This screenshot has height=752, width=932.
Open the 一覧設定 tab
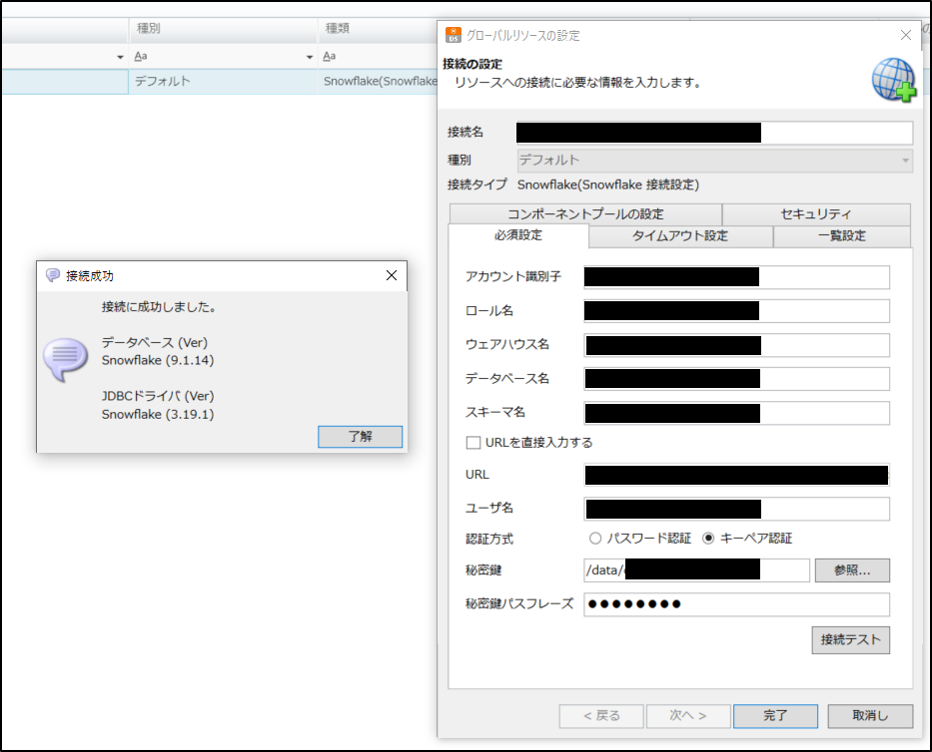point(842,236)
